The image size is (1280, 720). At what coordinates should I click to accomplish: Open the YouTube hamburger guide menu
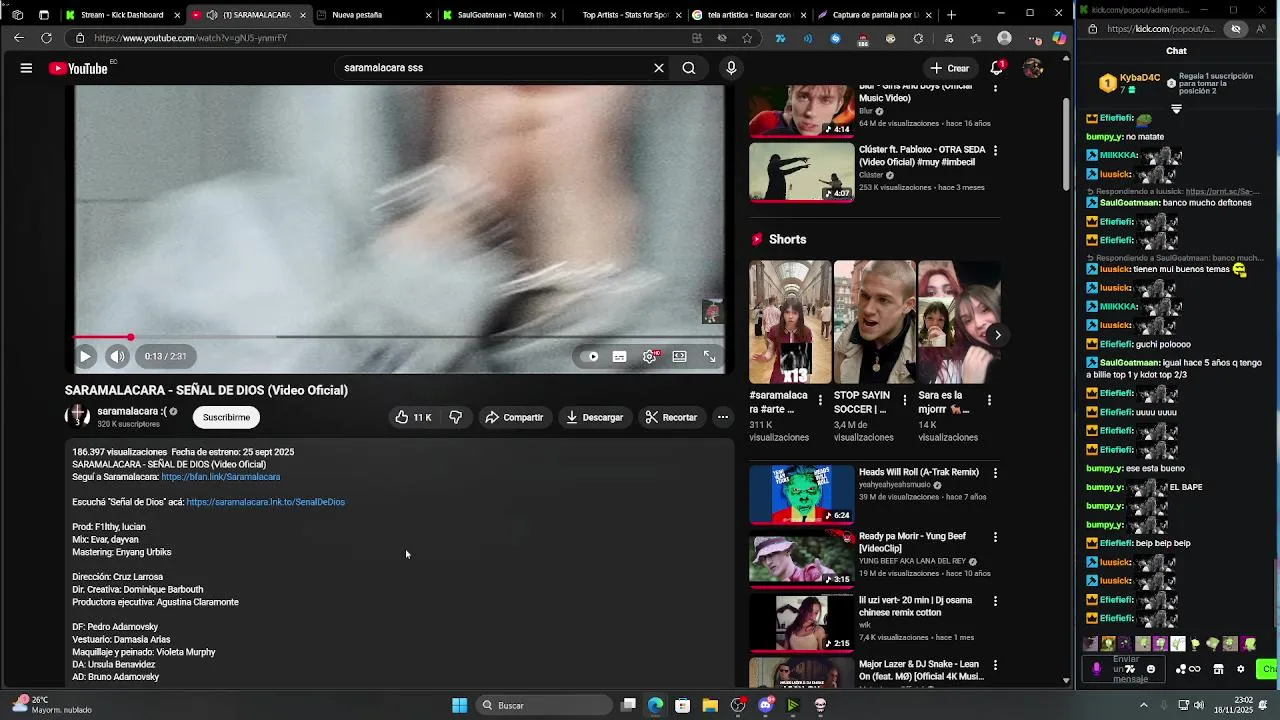[x=26, y=68]
